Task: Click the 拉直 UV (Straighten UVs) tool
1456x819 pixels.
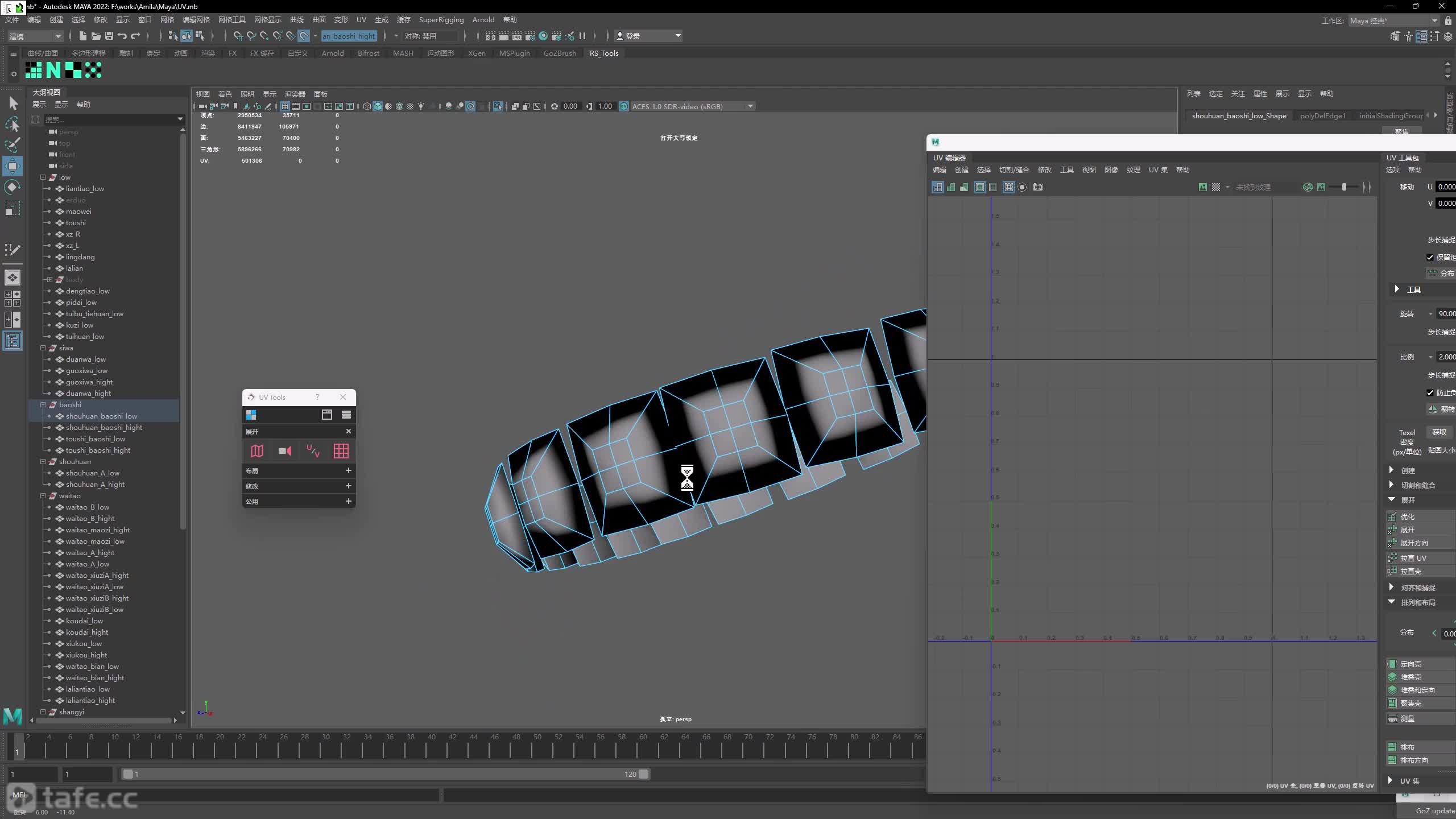Action: pyautogui.click(x=1420, y=558)
